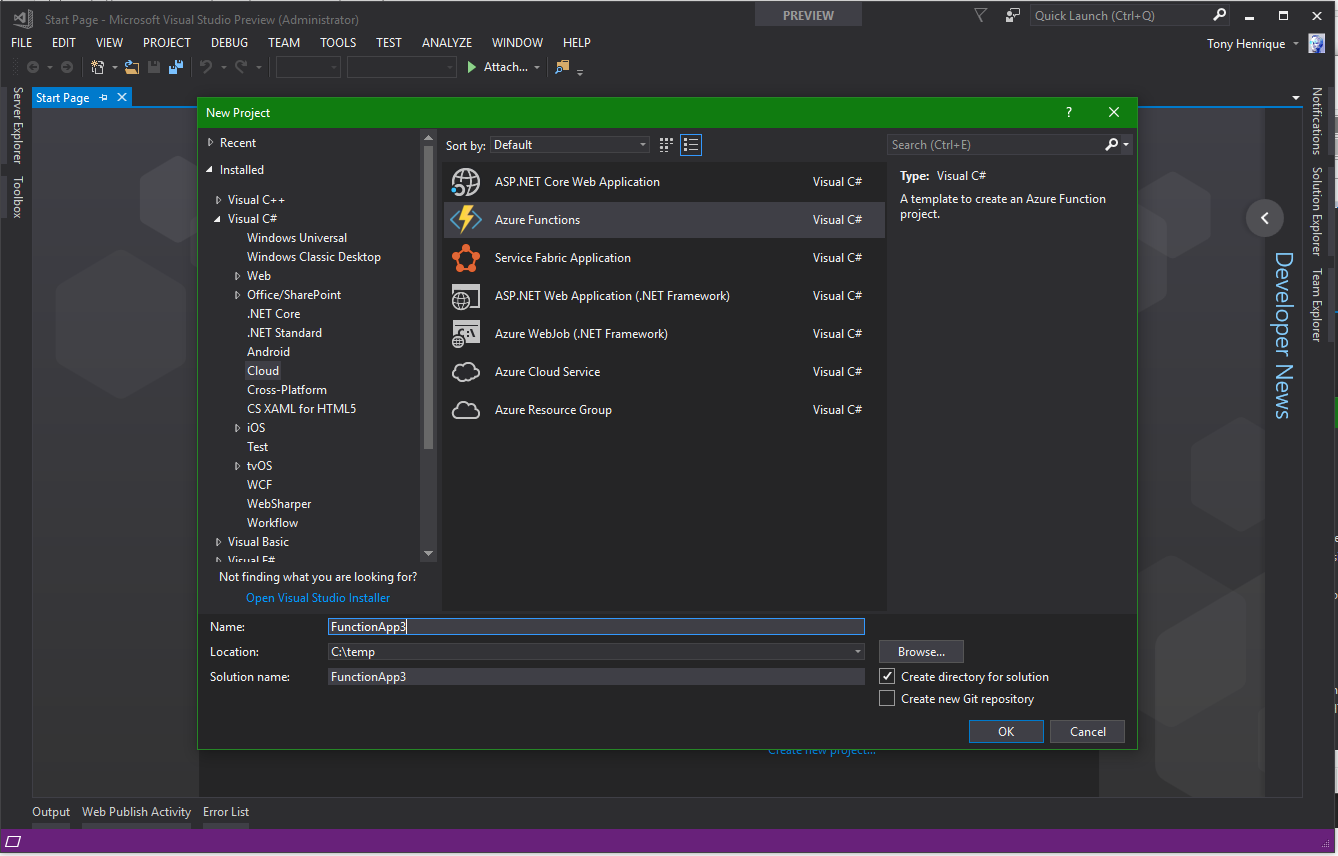Click inside the Solution name field
The image size is (1338, 856).
click(596, 677)
